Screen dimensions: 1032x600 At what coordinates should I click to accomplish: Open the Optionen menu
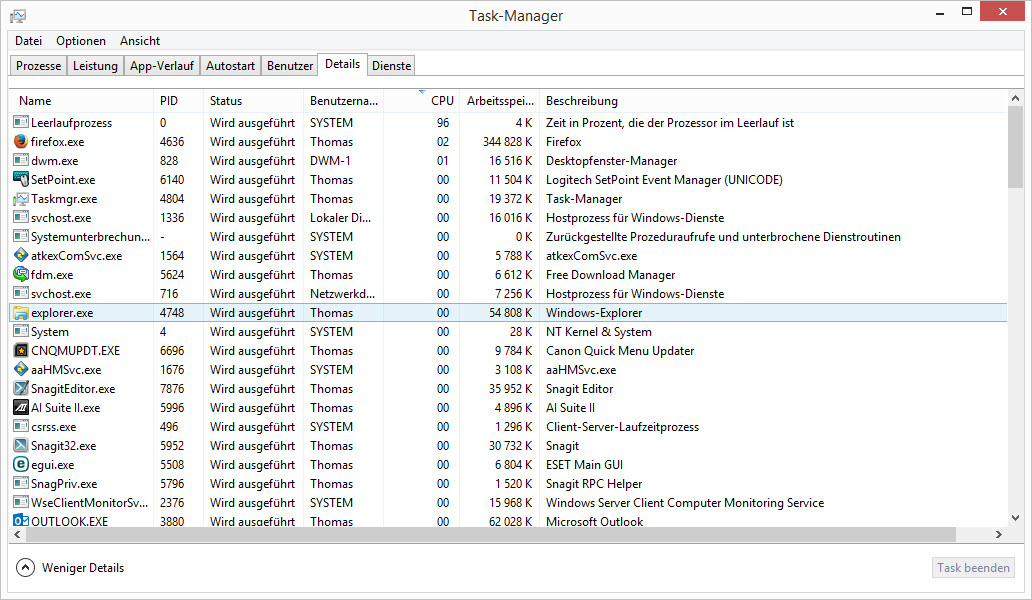(81, 41)
